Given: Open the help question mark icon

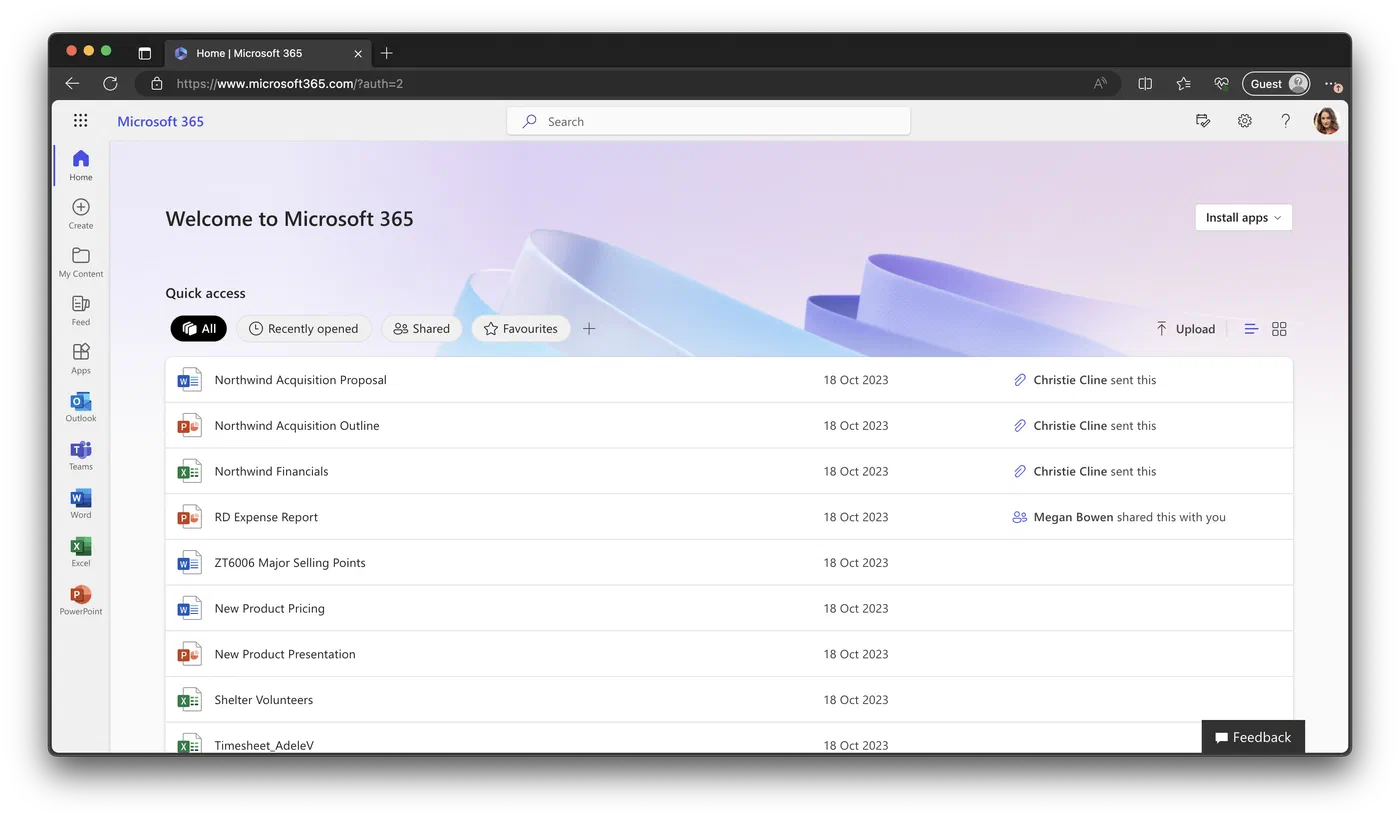Looking at the screenshot, I should [x=1285, y=121].
